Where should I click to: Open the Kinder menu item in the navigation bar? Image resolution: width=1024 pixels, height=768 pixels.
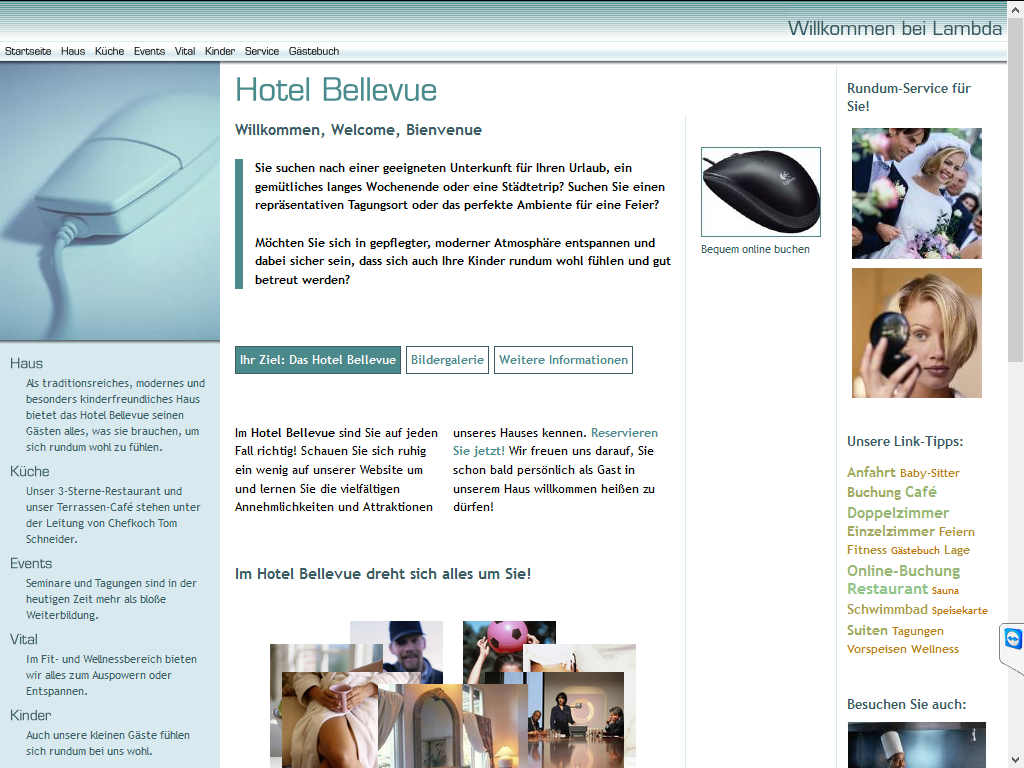(219, 51)
